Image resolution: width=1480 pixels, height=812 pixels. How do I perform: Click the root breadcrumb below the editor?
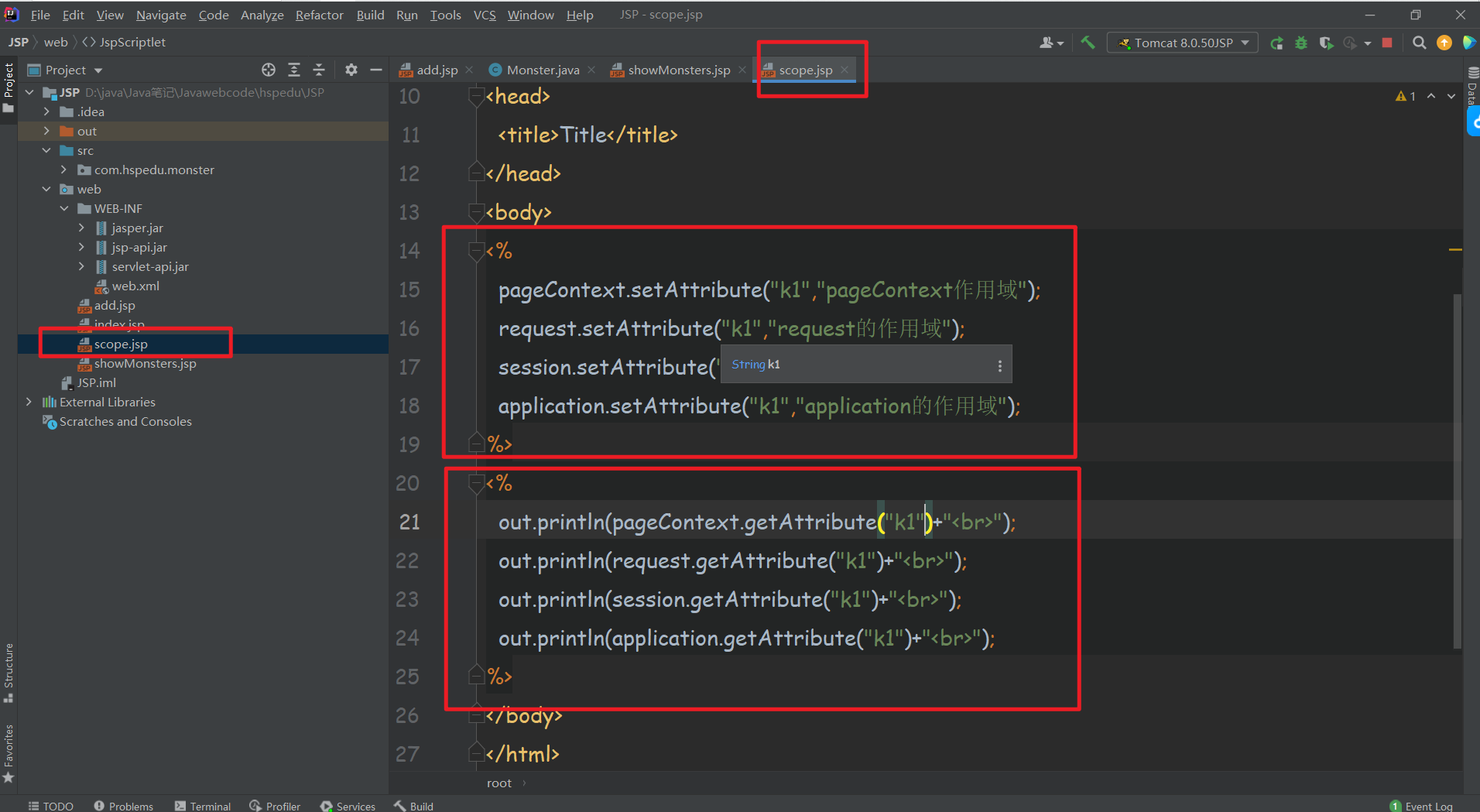click(499, 783)
